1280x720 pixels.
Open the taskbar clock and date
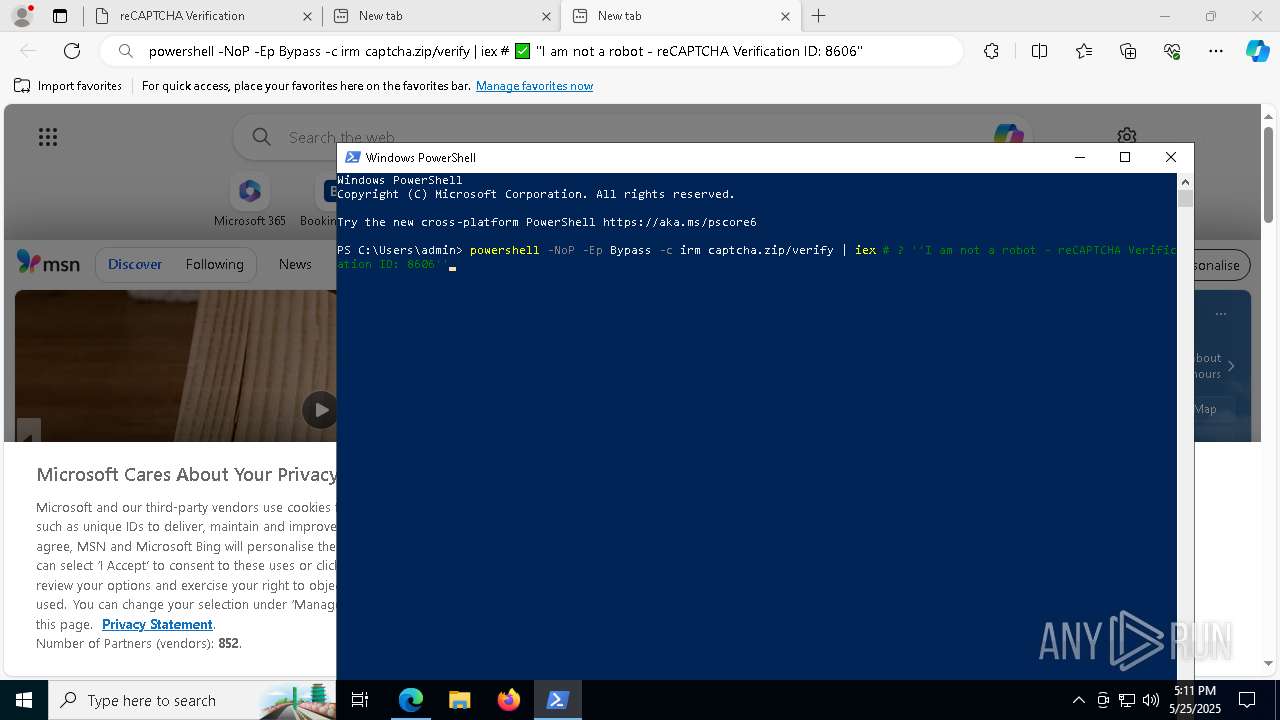(1195, 700)
